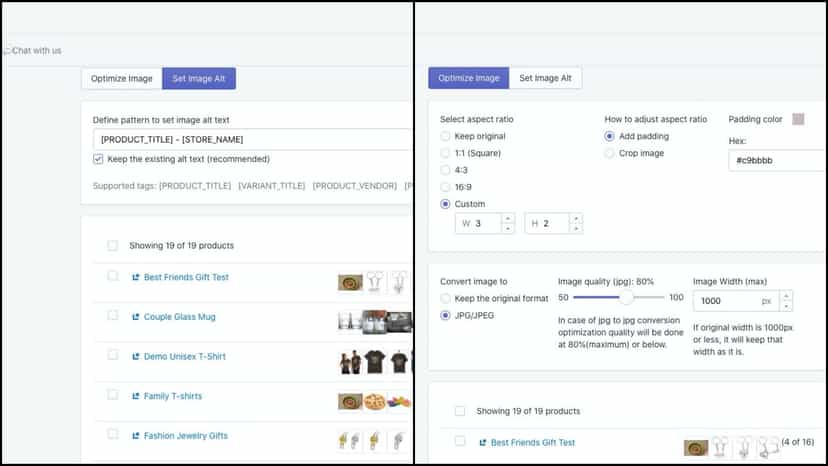Image resolution: width=828 pixels, height=466 pixels.
Task: Open the Demo Unisex T-Shirt product link
Action: tap(184, 357)
